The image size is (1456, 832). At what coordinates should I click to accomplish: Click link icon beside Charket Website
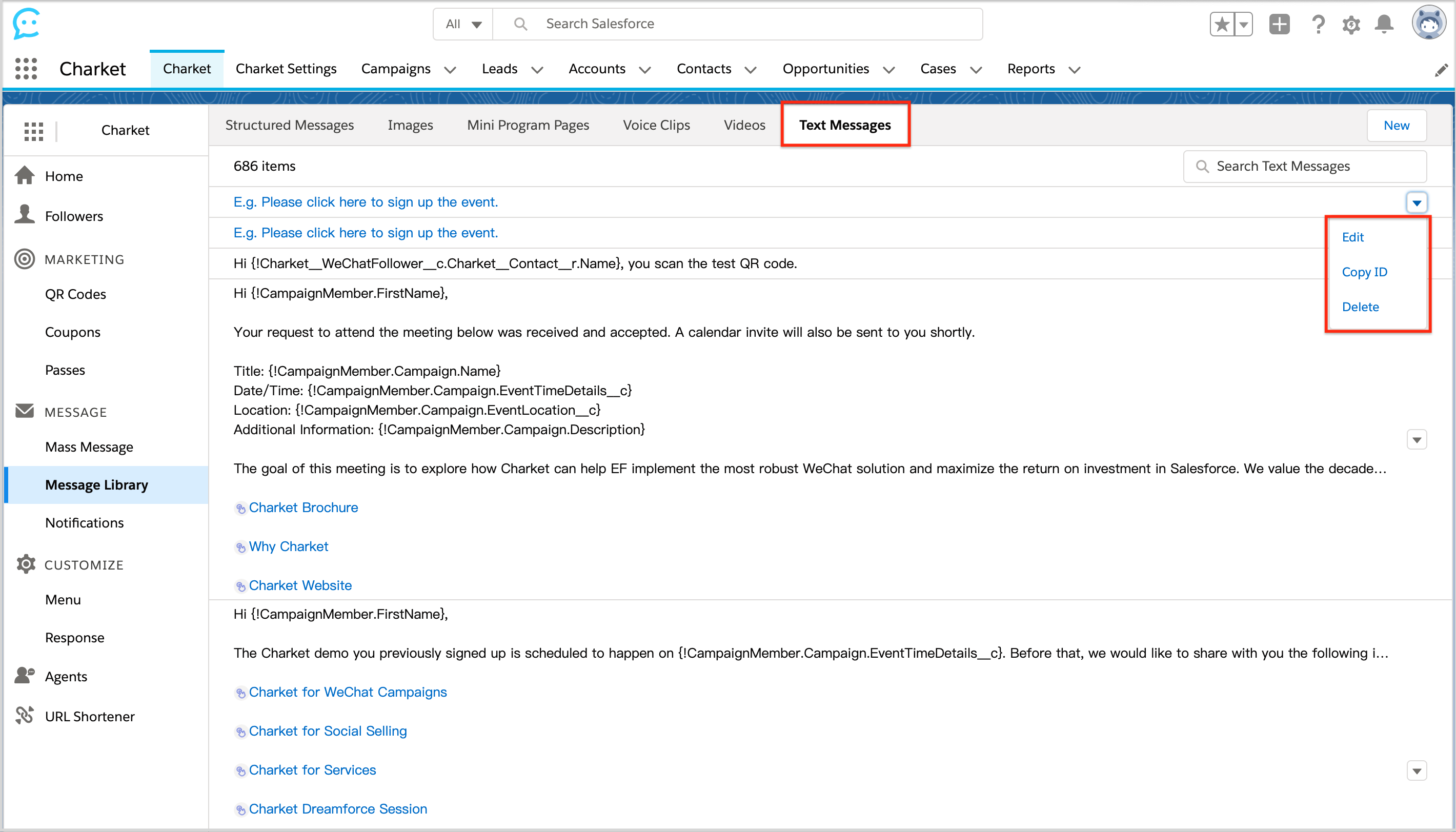[240, 586]
